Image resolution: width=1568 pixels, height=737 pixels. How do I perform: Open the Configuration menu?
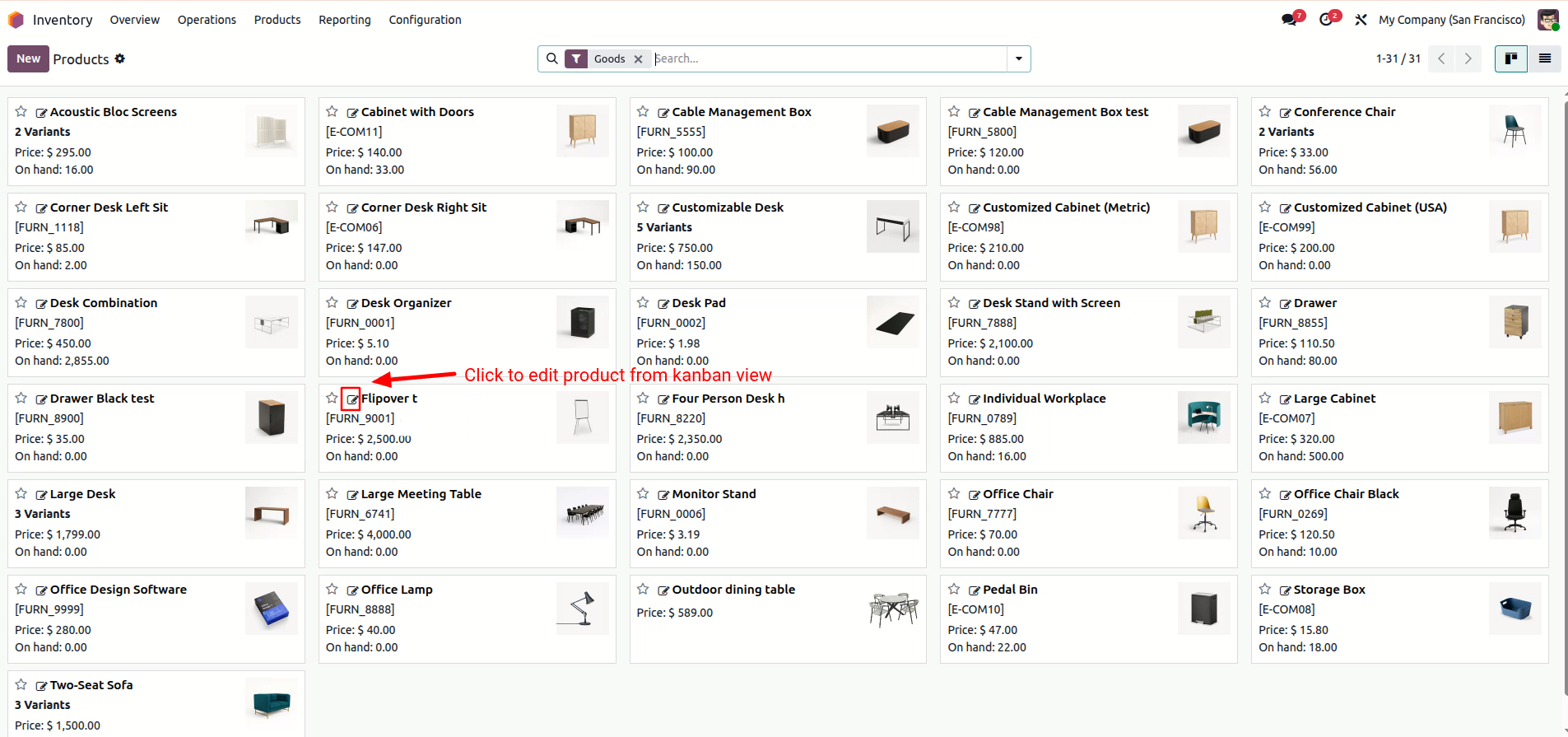point(425,20)
